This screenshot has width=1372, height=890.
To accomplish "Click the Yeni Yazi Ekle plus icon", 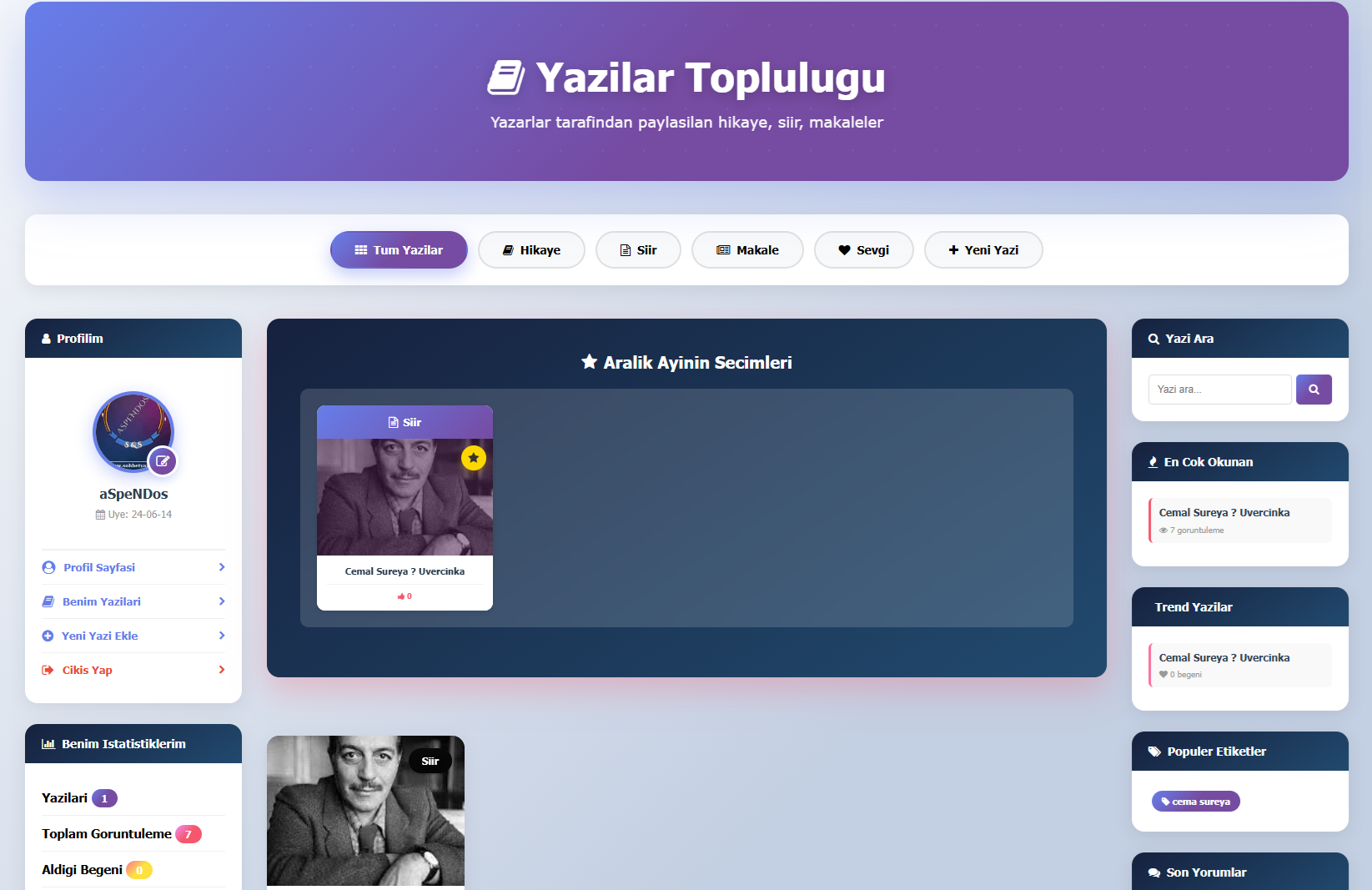I will point(48,636).
